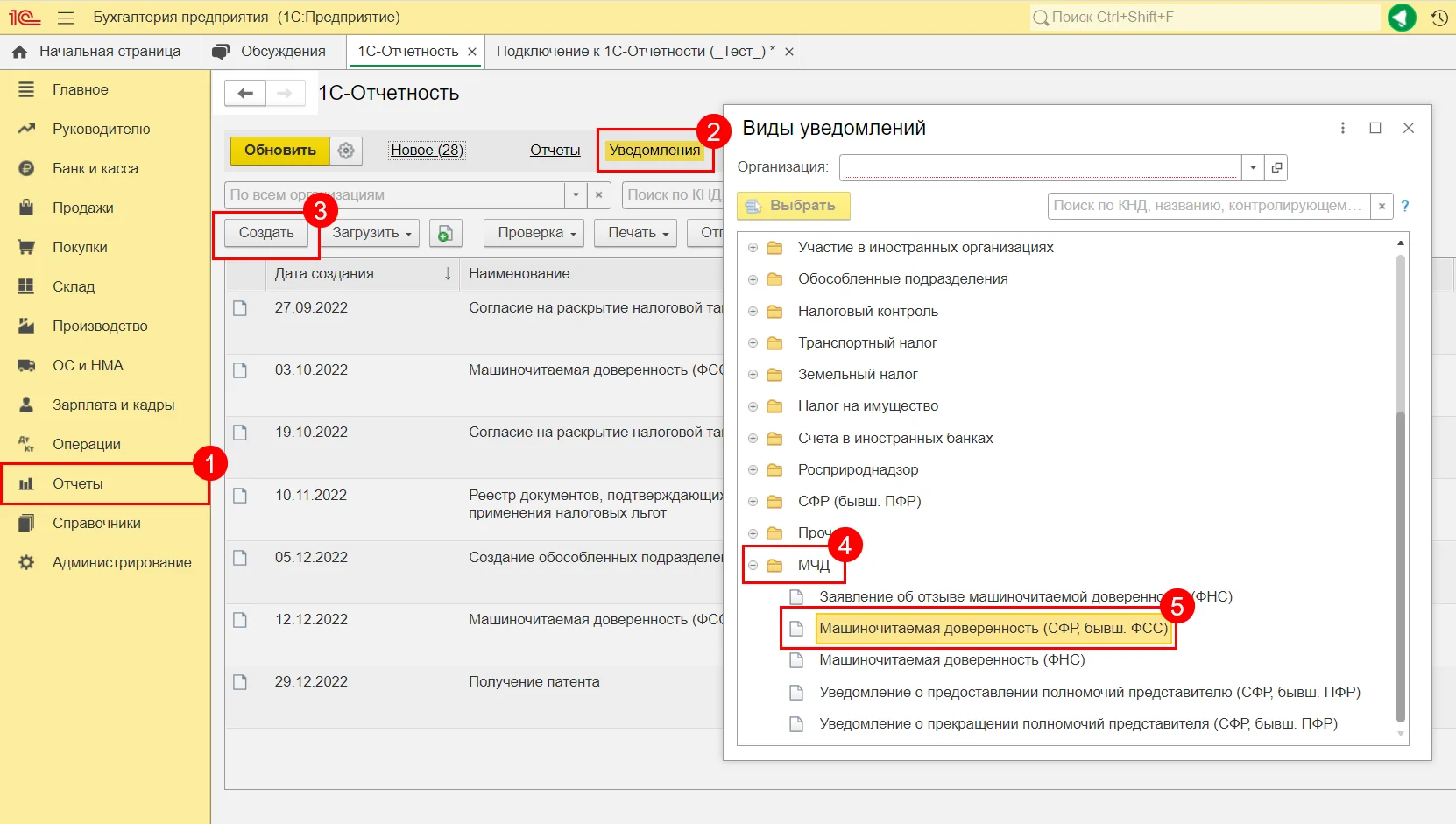The height and width of the screenshot is (824, 1456).
Task: Click the Создать button
Action: pos(266,233)
